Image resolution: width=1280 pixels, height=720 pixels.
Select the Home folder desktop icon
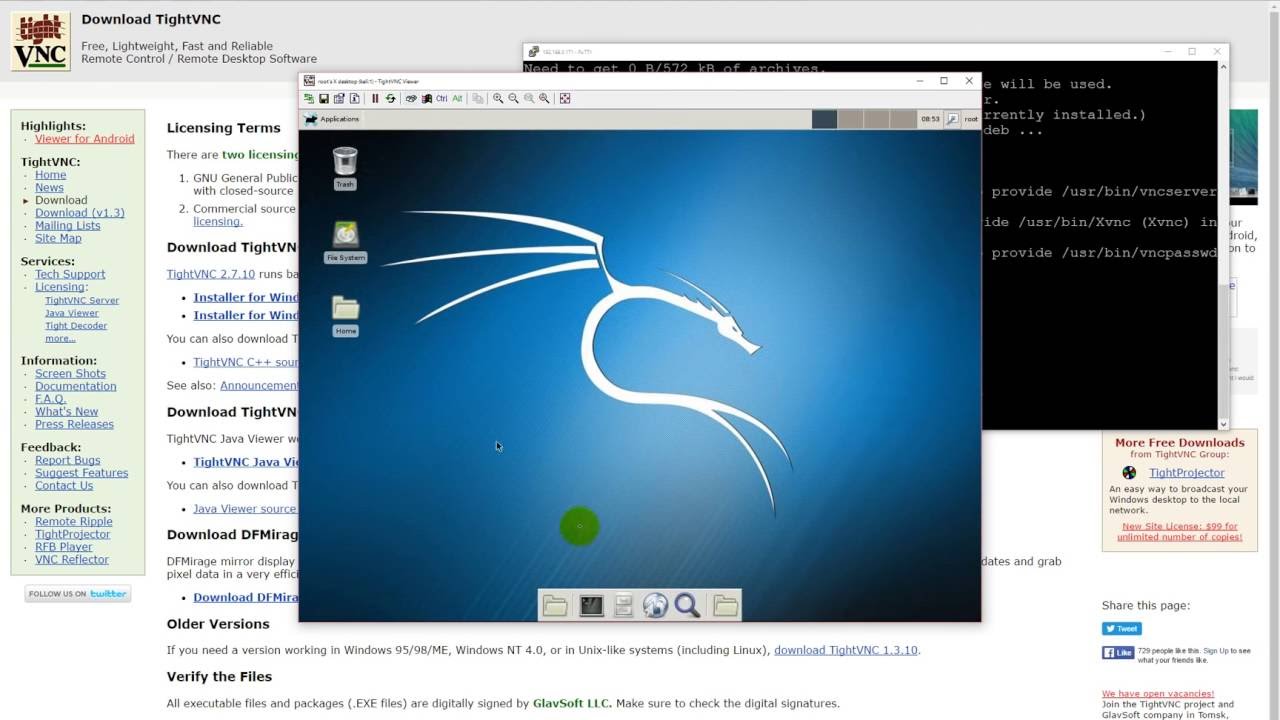[345, 315]
